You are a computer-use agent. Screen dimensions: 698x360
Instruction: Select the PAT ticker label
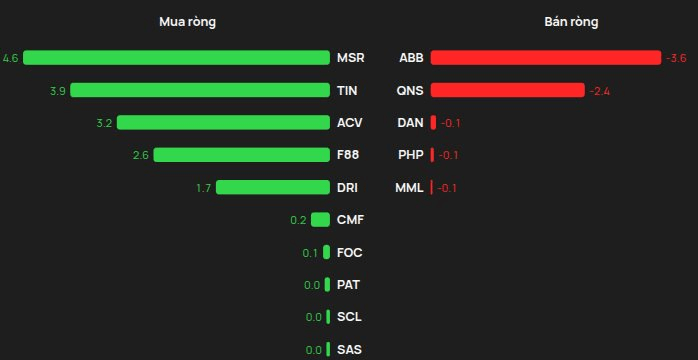click(x=348, y=285)
